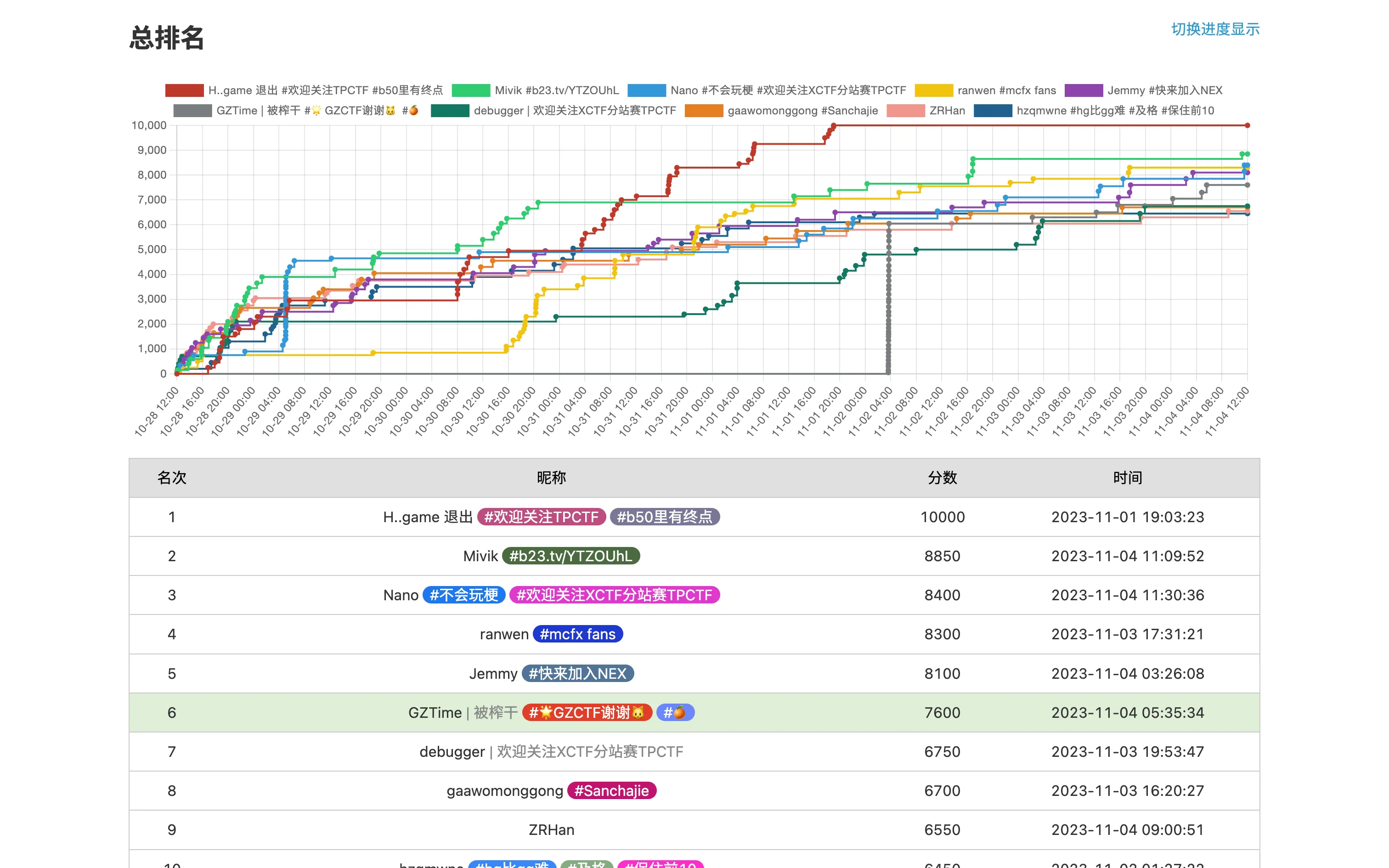Viewport: 1389px width, 868px height.
Task: Hide the yellow ranwen legend series
Action: click(x=933, y=90)
